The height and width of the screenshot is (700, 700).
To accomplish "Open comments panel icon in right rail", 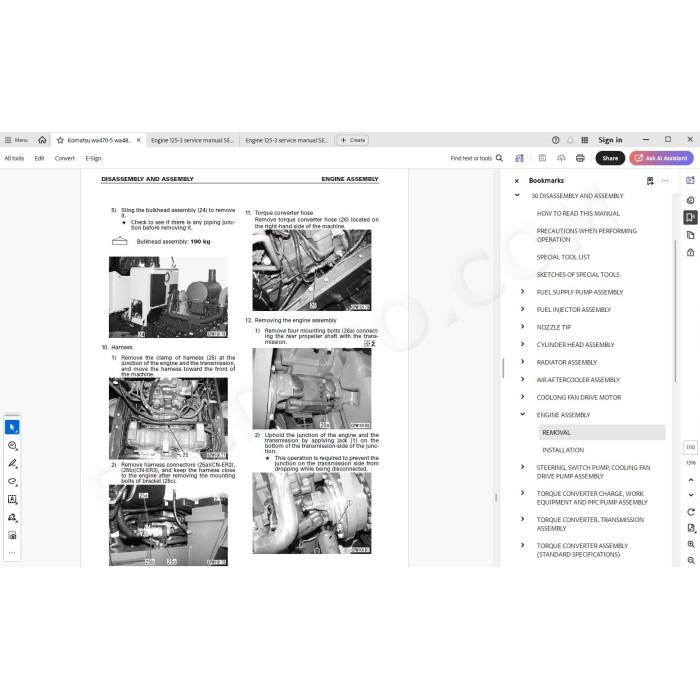I will click(690, 200).
